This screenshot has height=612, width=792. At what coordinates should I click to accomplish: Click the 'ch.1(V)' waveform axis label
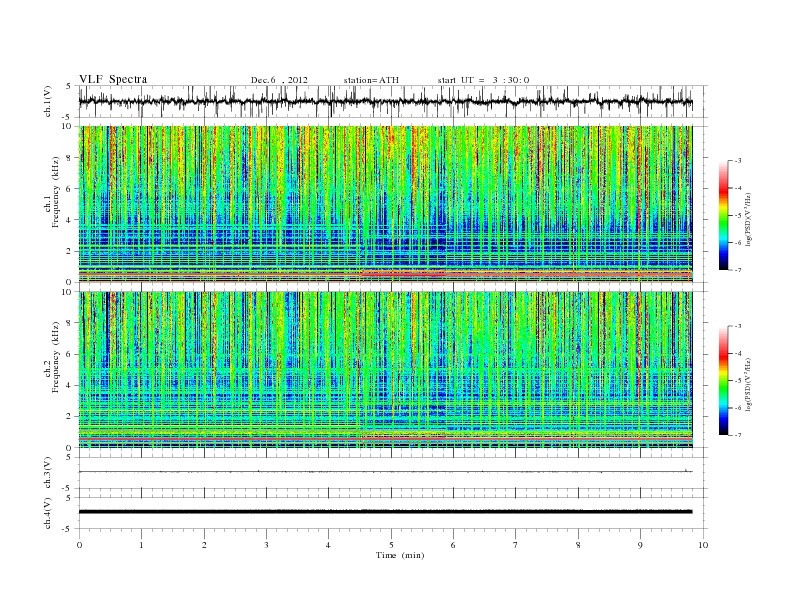pos(47,101)
